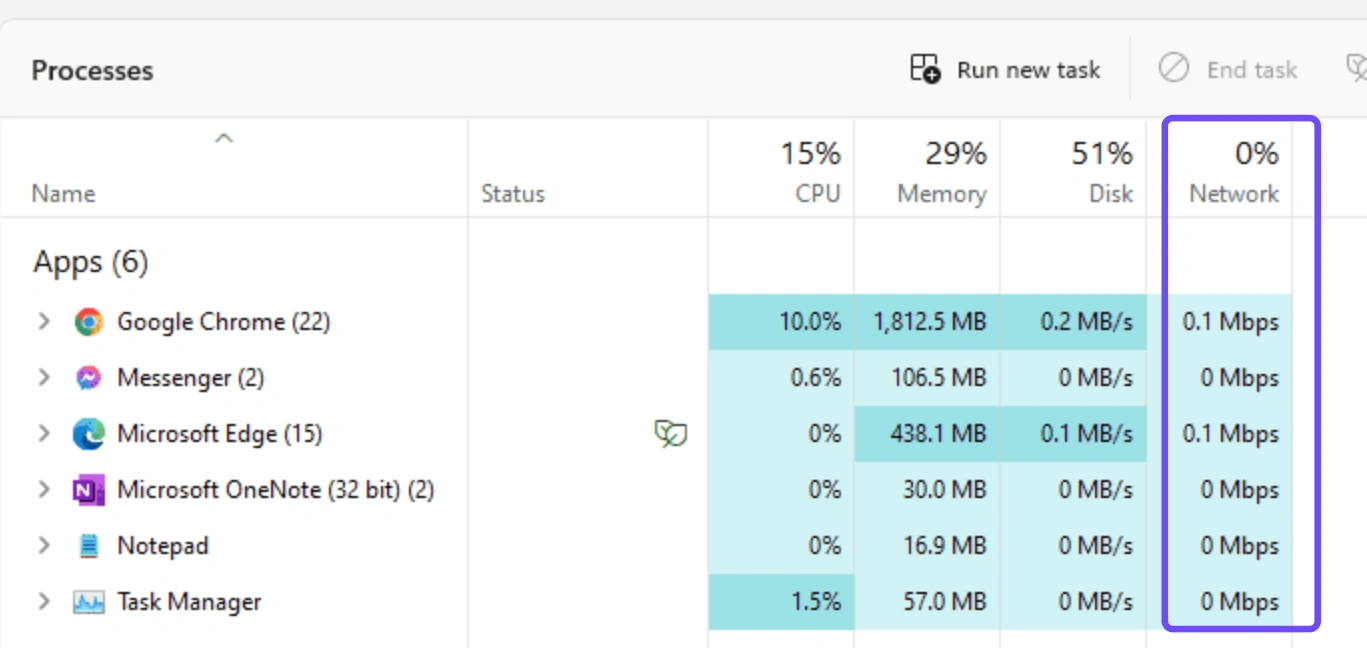Screen dimensions: 1367x648
Task: Click Messenger's 0.6% CPU value
Action: click(816, 378)
